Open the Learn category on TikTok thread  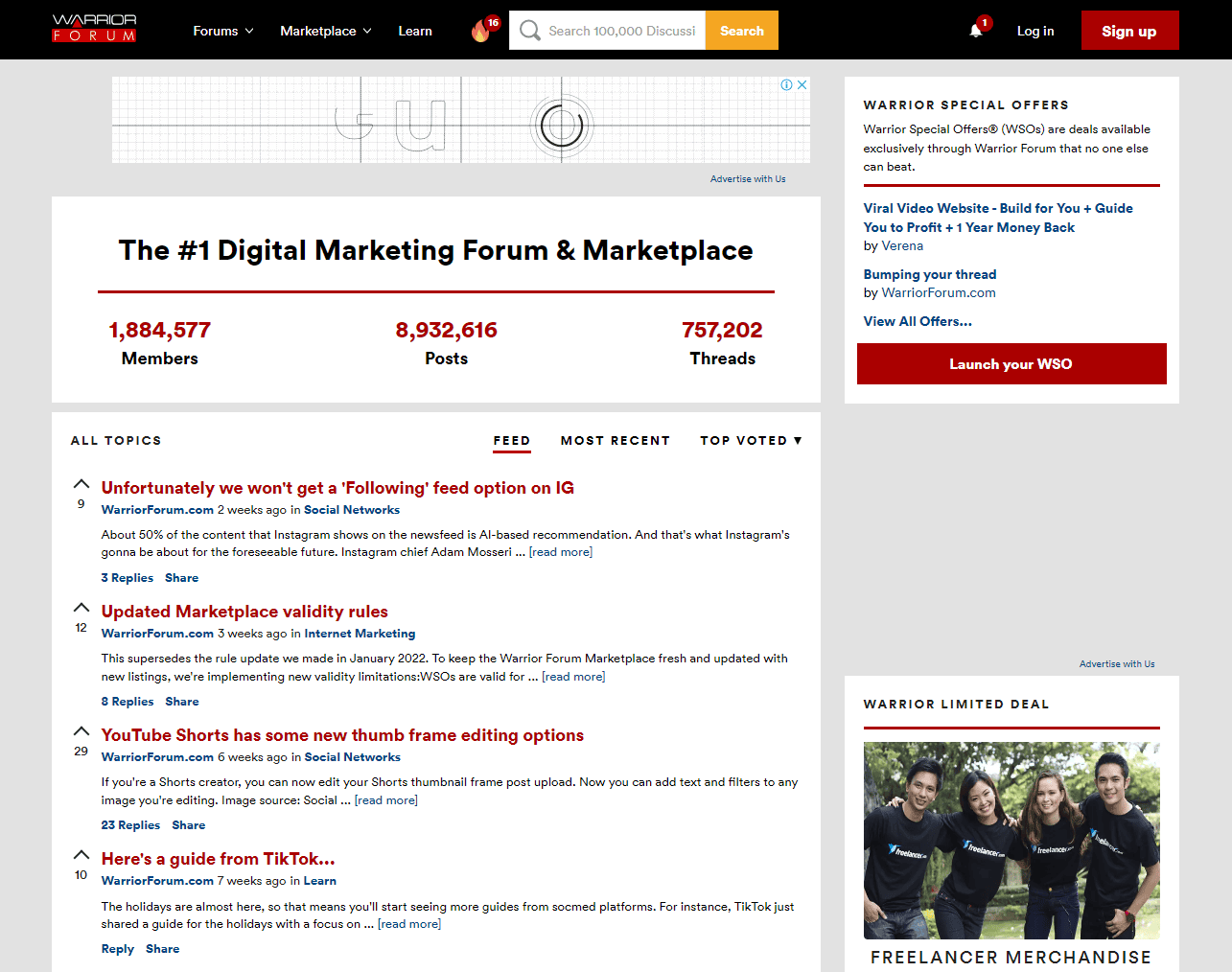pos(320,881)
